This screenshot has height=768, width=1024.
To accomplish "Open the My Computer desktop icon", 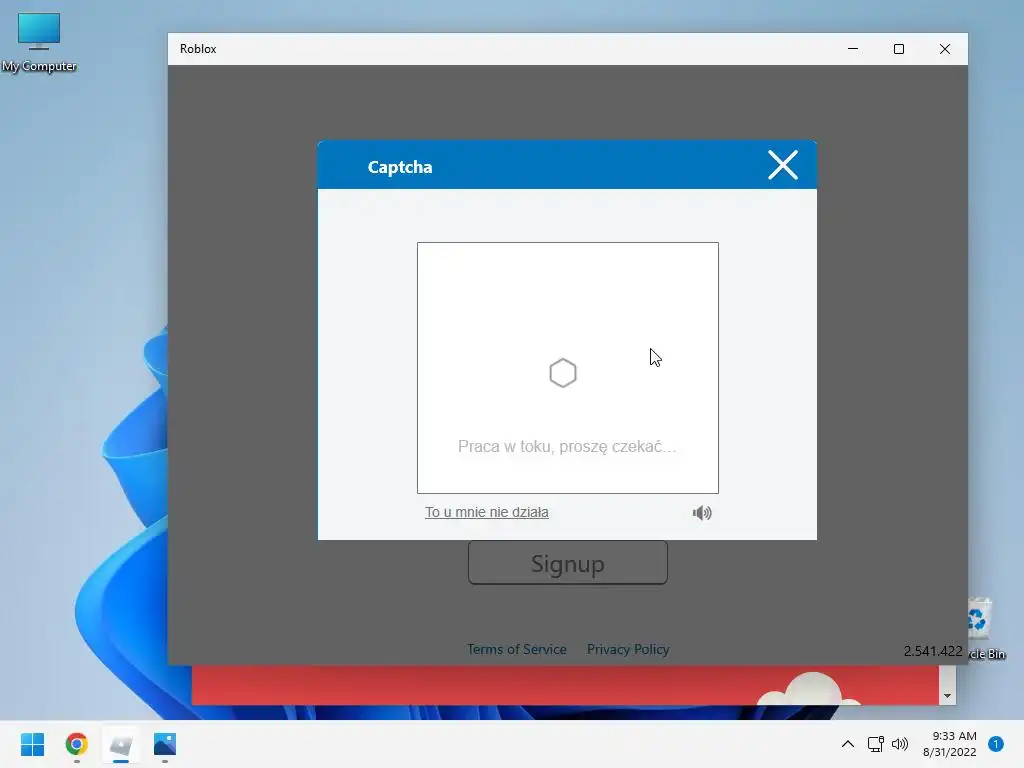I will 39,42.
